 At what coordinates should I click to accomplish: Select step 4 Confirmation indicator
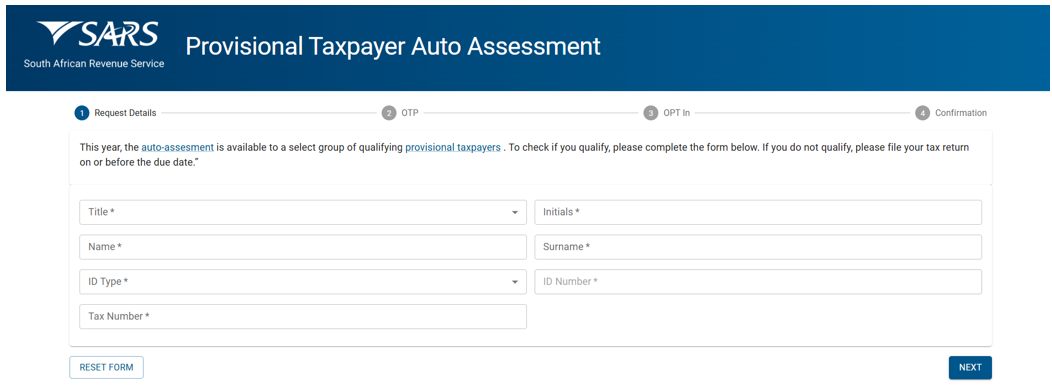[x=951, y=113]
